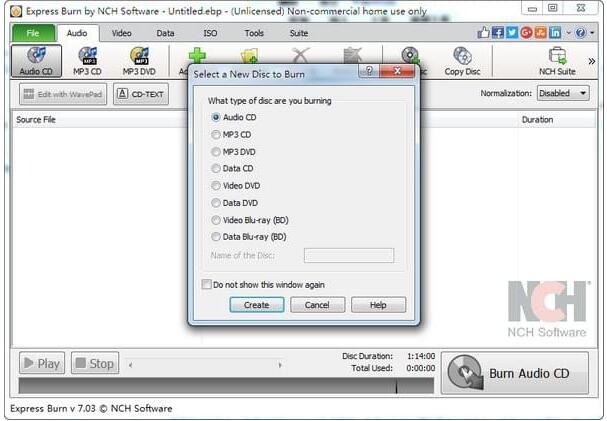Switch to the ISO tab
The height and width of the screenshot is (421, 607).
coord(210,33)
